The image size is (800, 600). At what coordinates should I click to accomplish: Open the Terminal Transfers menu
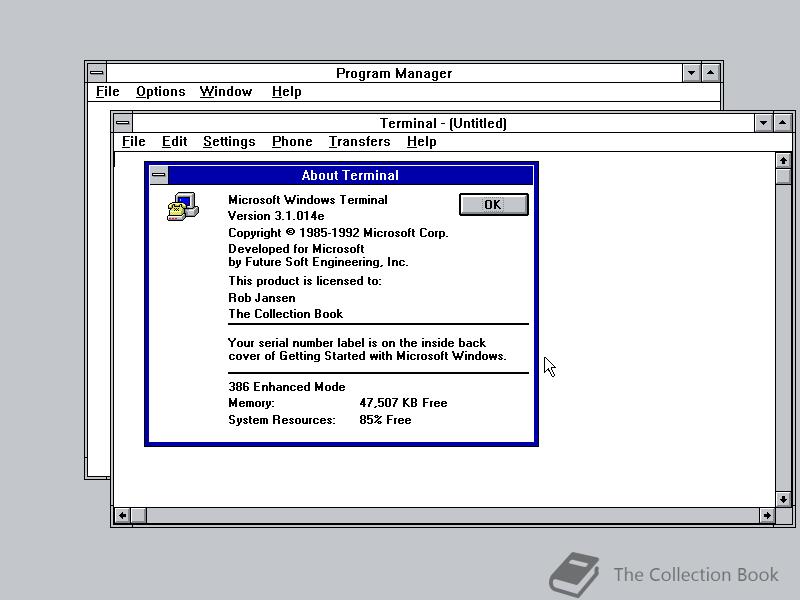(x=359, y=141)
